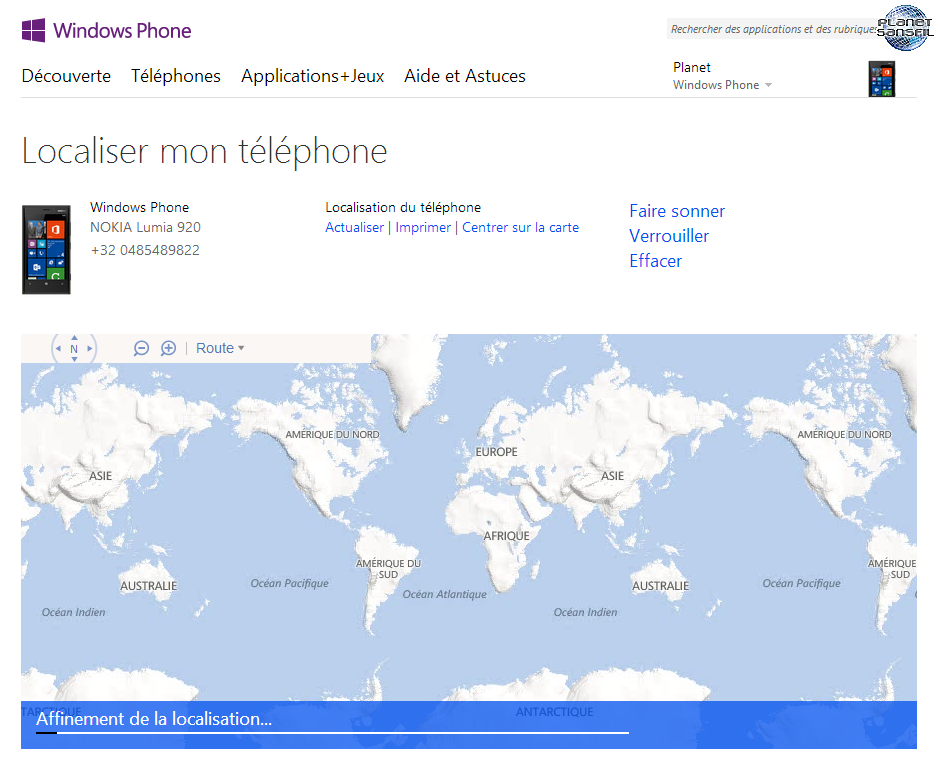Click the localisation progress bar
940x760 pixels.
click(x=333, y=732)
